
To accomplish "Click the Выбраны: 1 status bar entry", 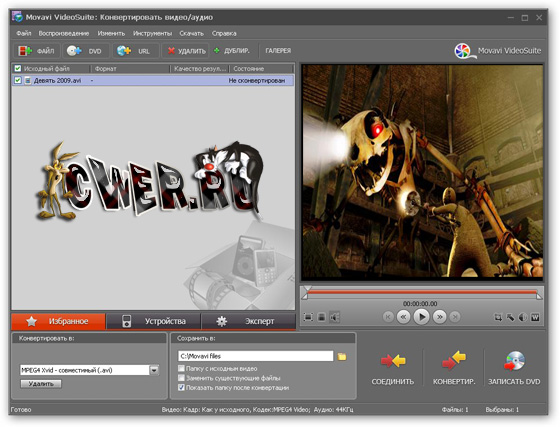I will (x=502, y=410).
